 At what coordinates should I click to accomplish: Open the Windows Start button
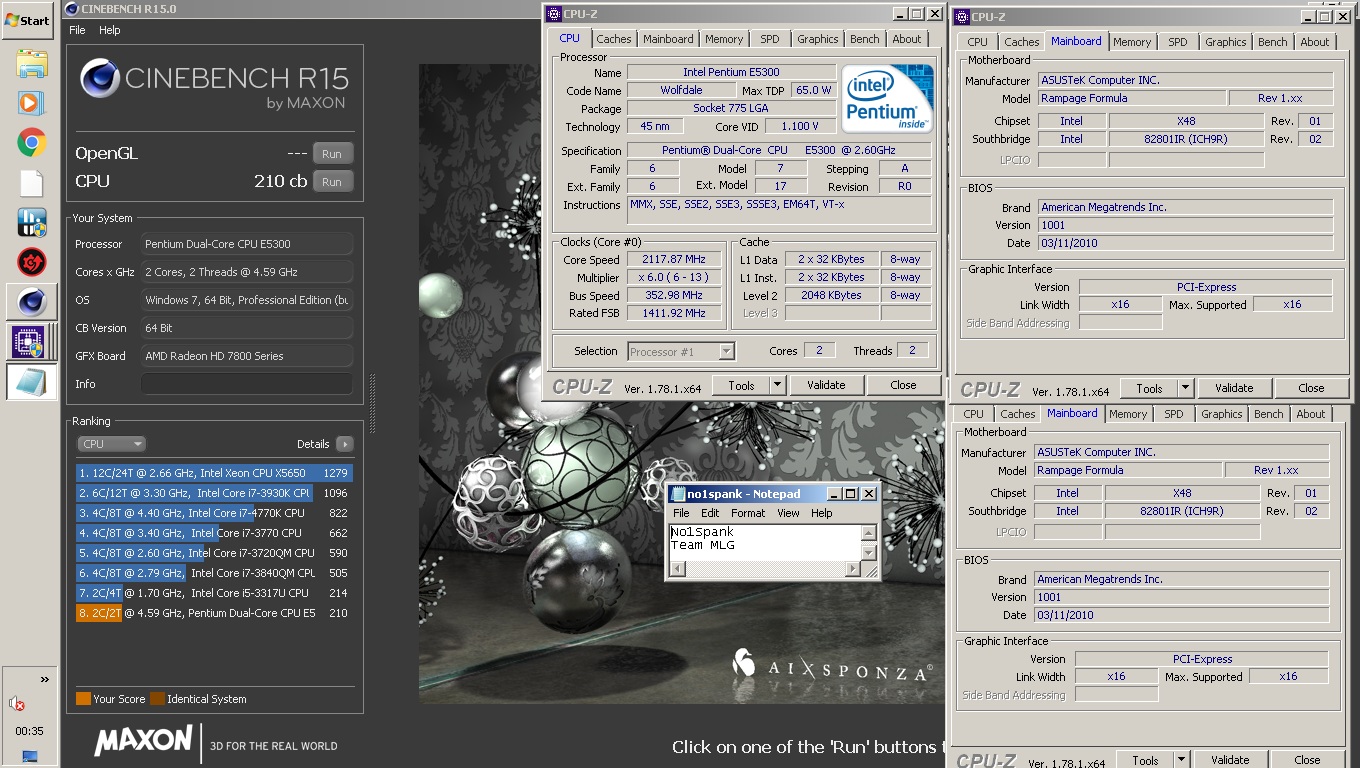click(x=28, y=20)
